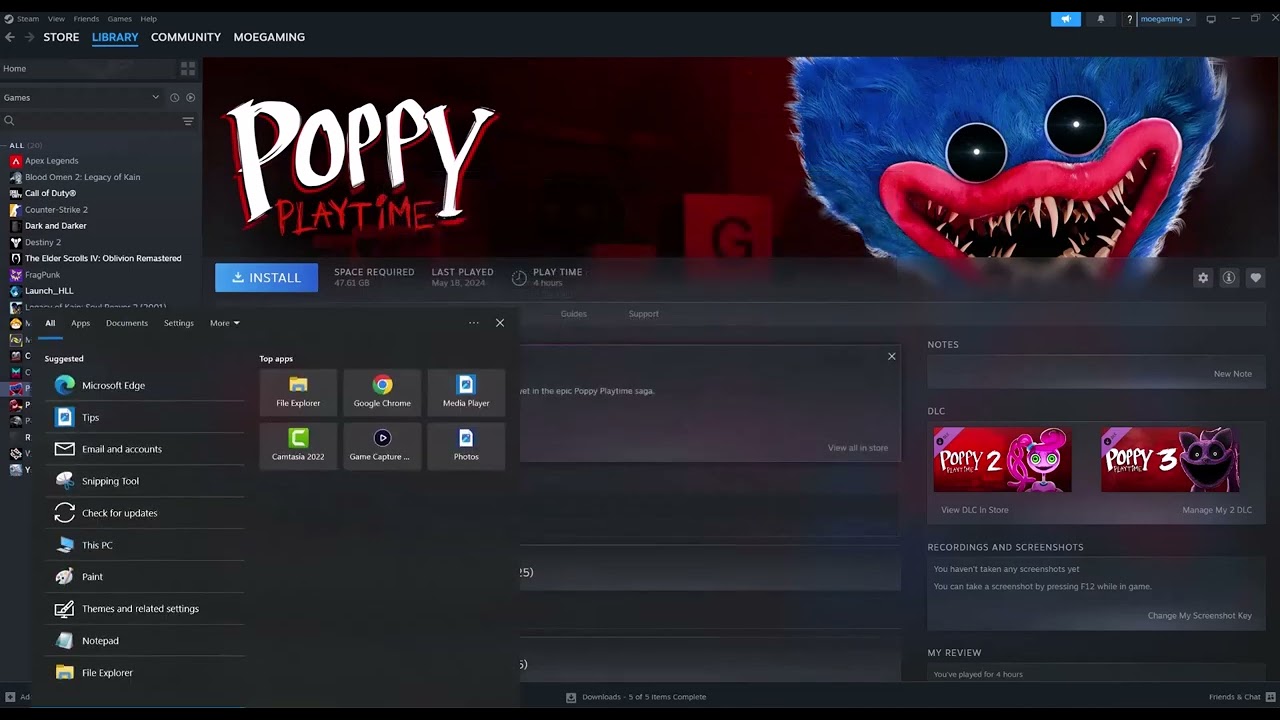
Task: Open File Explorer tile in Top apps
Action: (298, 391)
